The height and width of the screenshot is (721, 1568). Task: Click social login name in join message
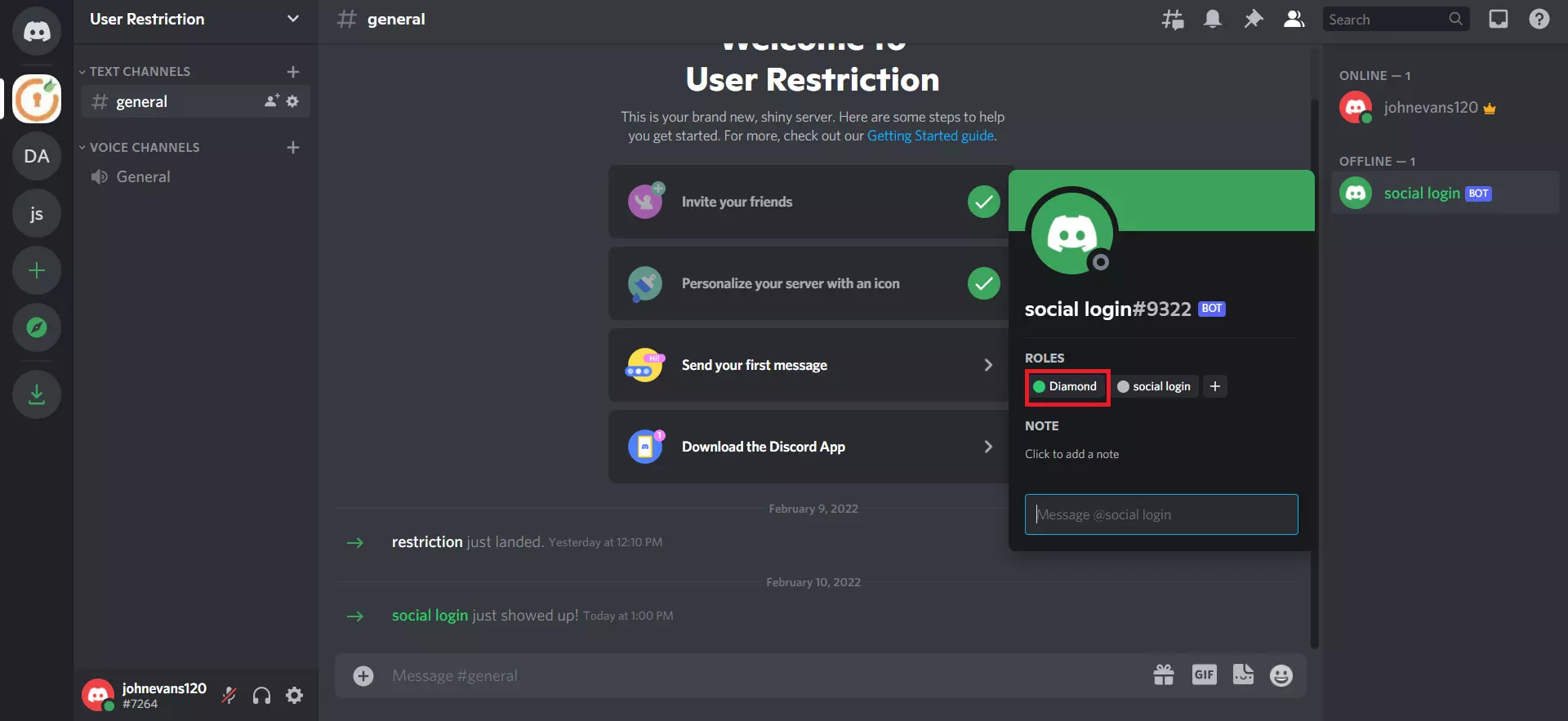point(430,616)
